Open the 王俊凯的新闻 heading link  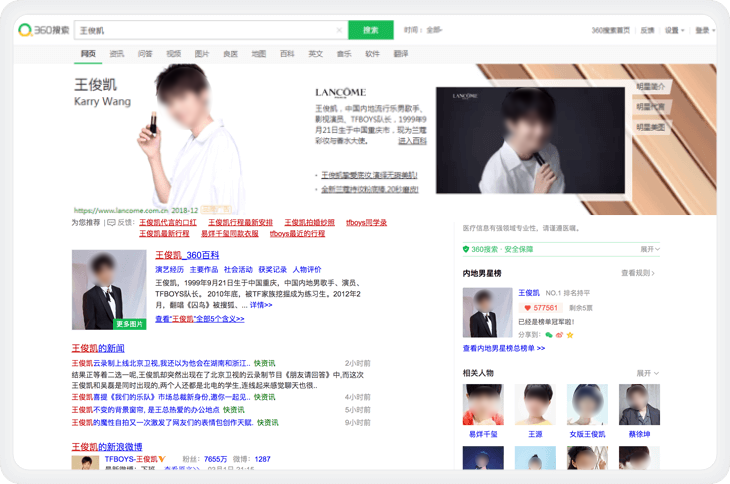pos(98,348)
